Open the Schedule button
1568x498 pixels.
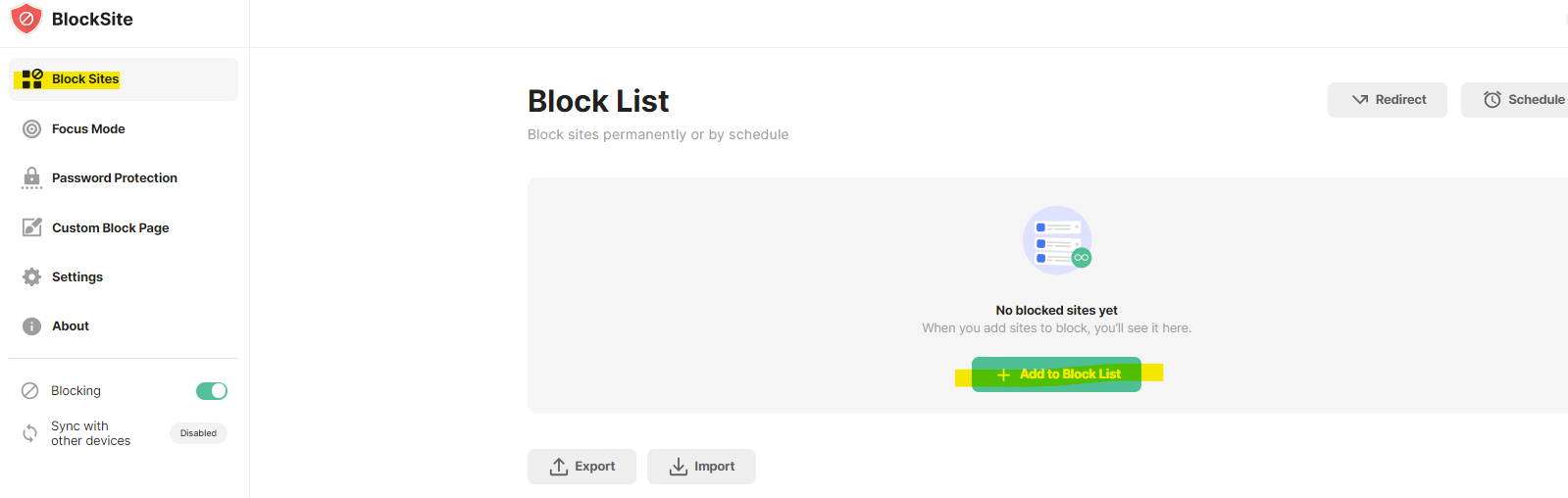coord(1515,100)
